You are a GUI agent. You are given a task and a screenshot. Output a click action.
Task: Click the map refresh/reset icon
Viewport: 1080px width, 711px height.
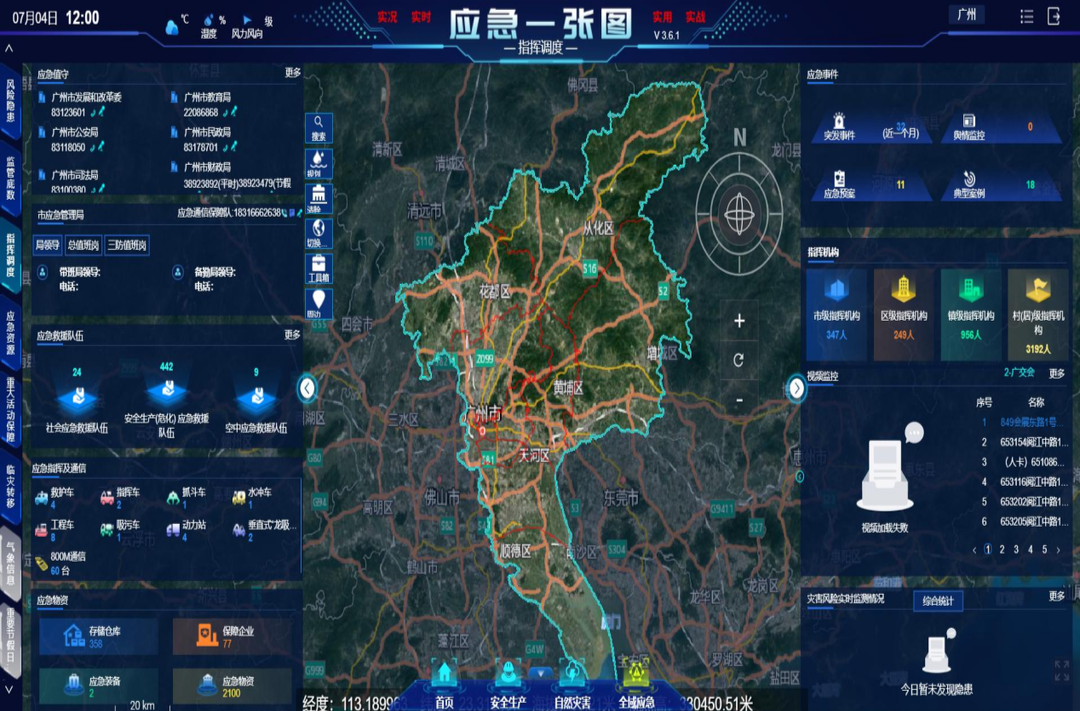tap(739, 360)
